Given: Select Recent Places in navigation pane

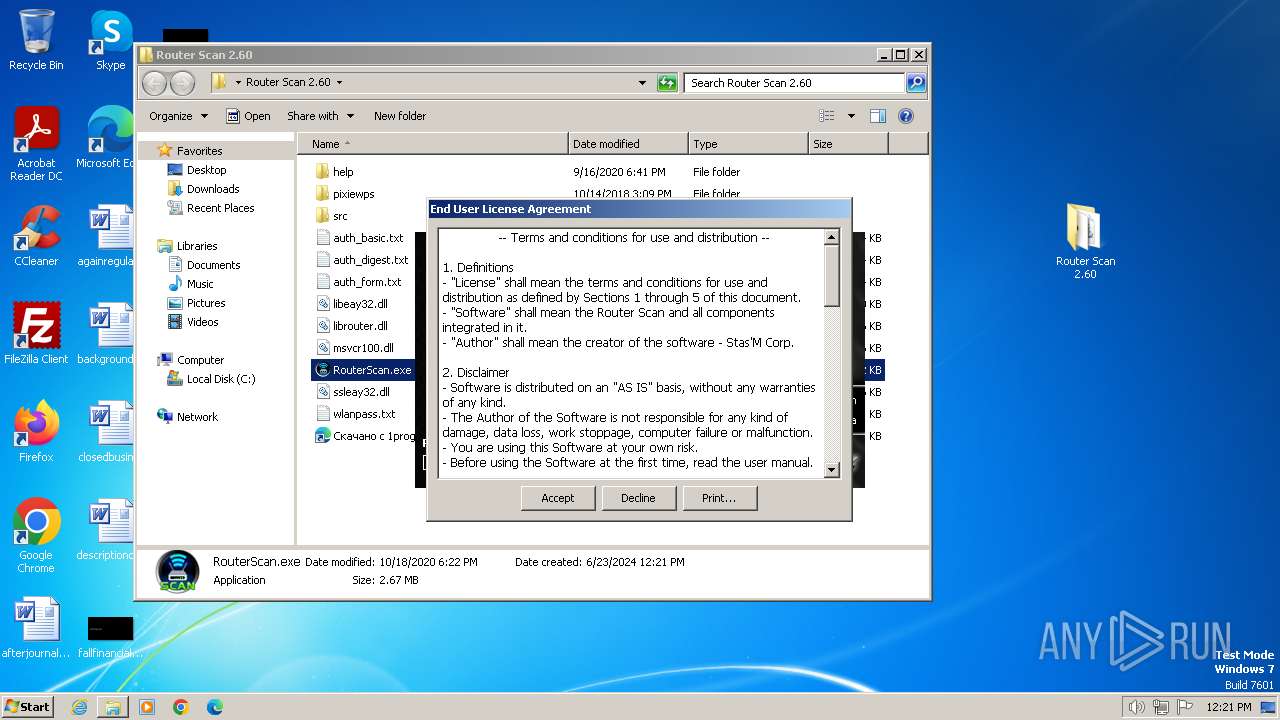Looking at the screenshot, I should 220,208.
